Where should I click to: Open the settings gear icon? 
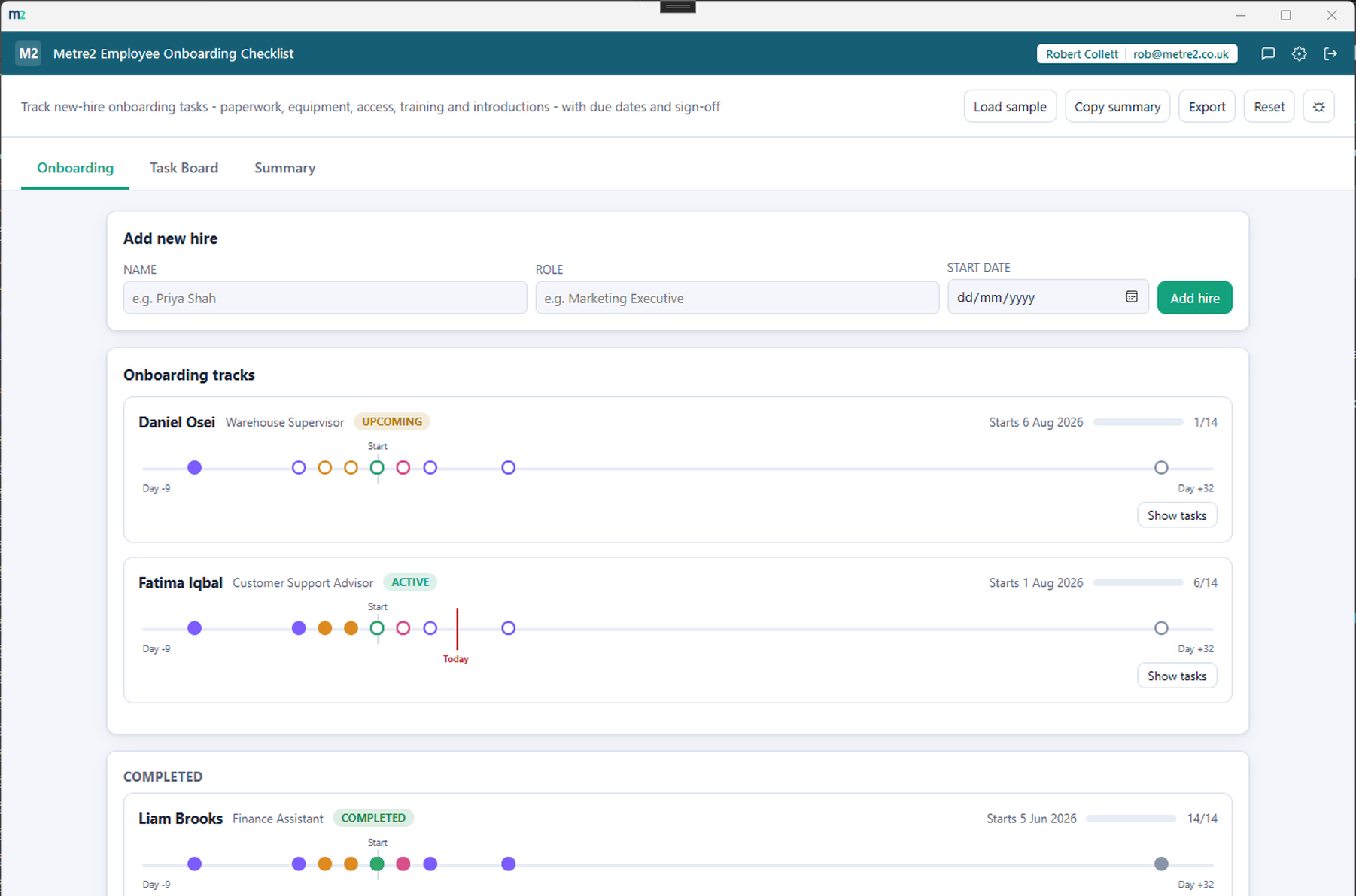(1300, 53)
